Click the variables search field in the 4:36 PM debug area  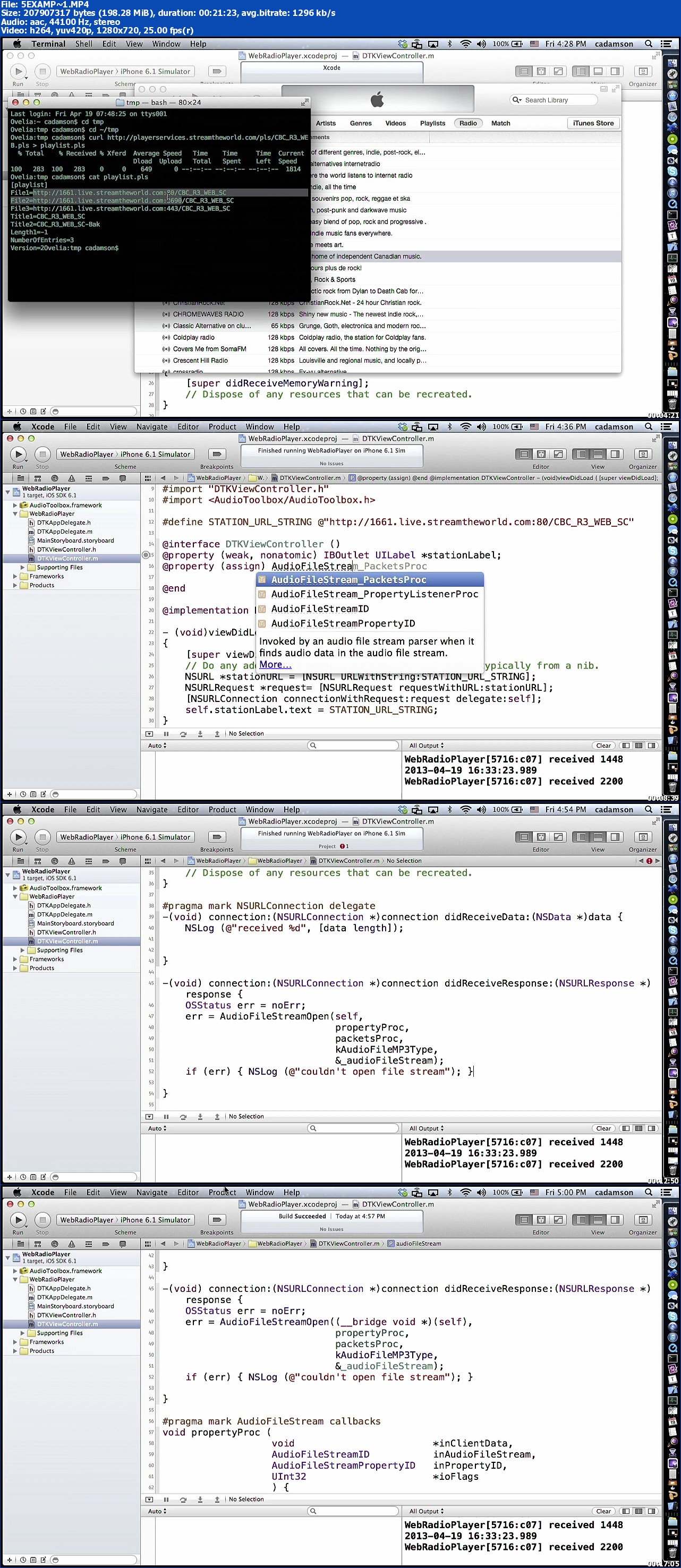coord(353,746)
